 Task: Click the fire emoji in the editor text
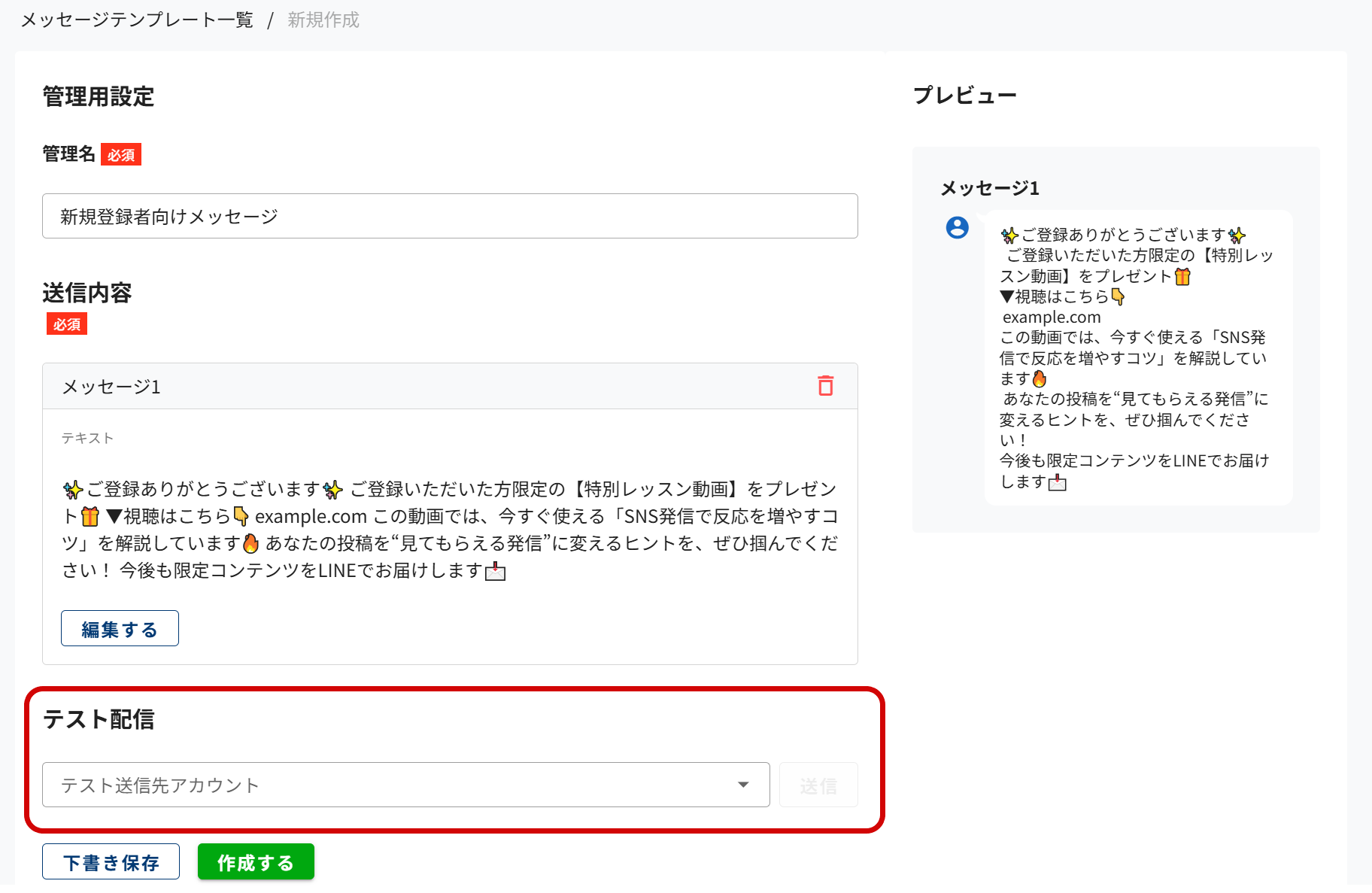(251, 543)
